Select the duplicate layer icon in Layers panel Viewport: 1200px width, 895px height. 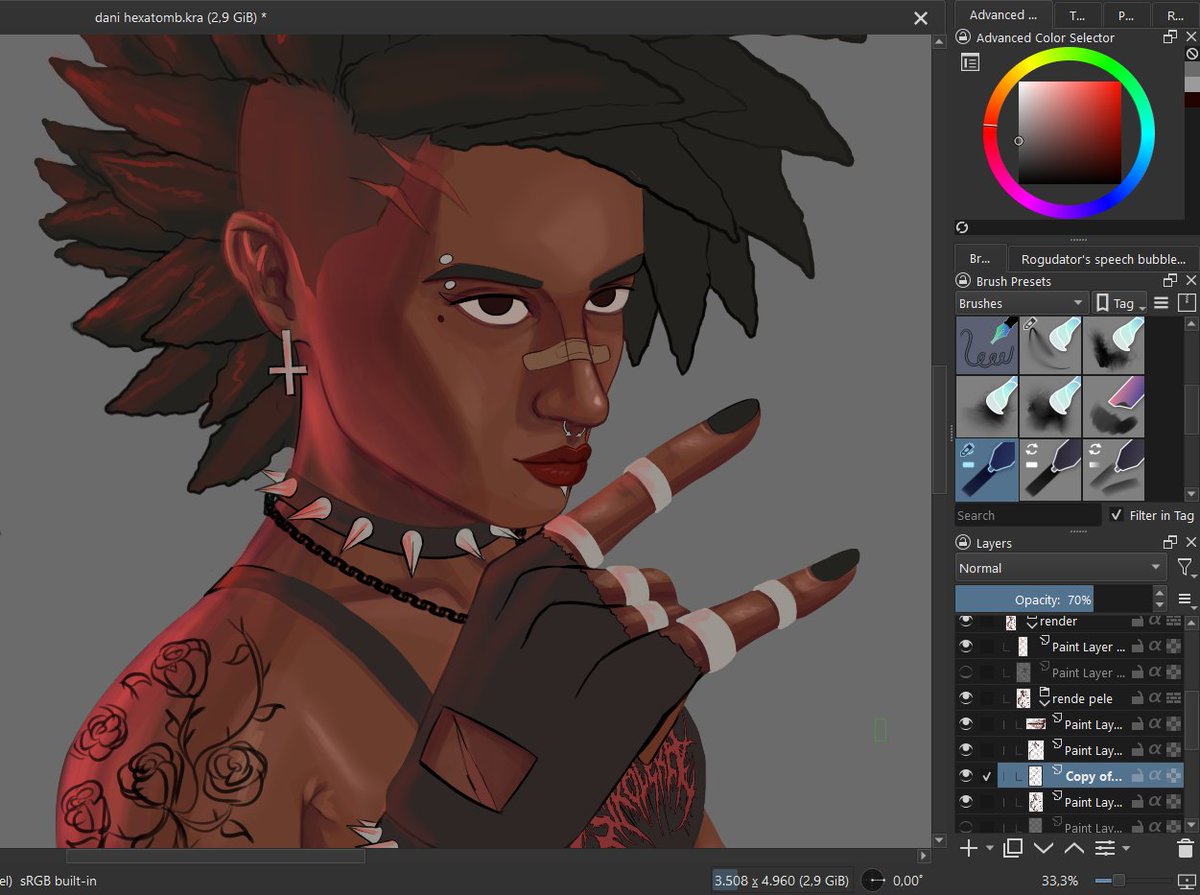1012,848
